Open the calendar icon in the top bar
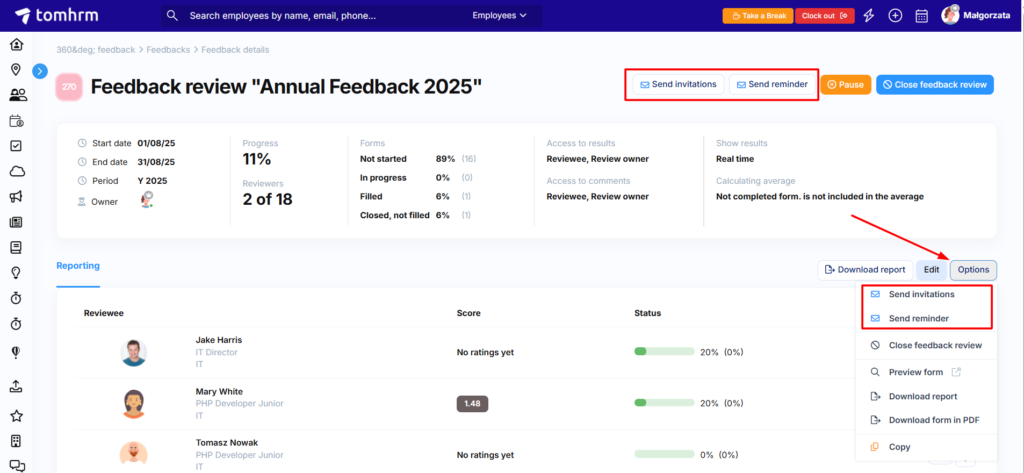1024x473 pixels. point(921,16)
